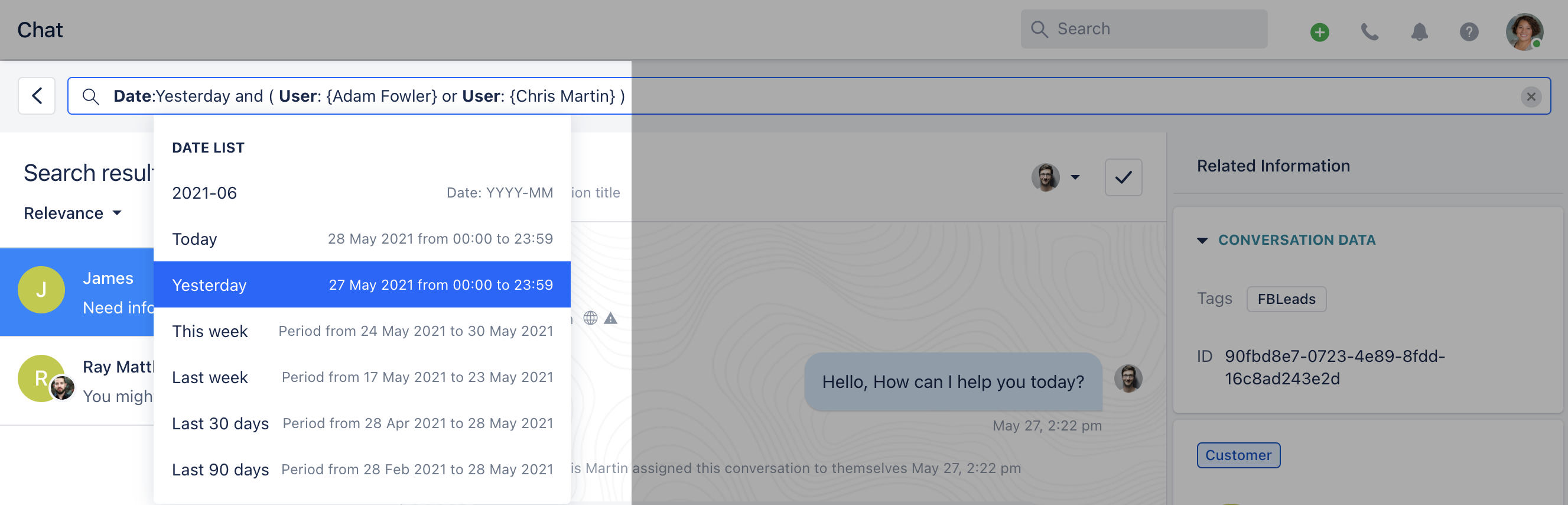Select 2021-06 date option
Screen dimensions: 1568x505
click(x=362, y=193)
